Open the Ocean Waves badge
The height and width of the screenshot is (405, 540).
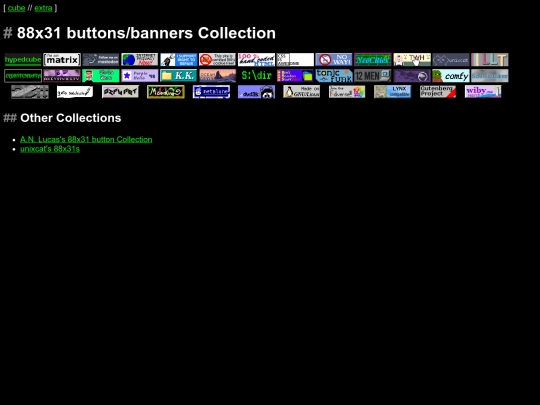(218, 76)
